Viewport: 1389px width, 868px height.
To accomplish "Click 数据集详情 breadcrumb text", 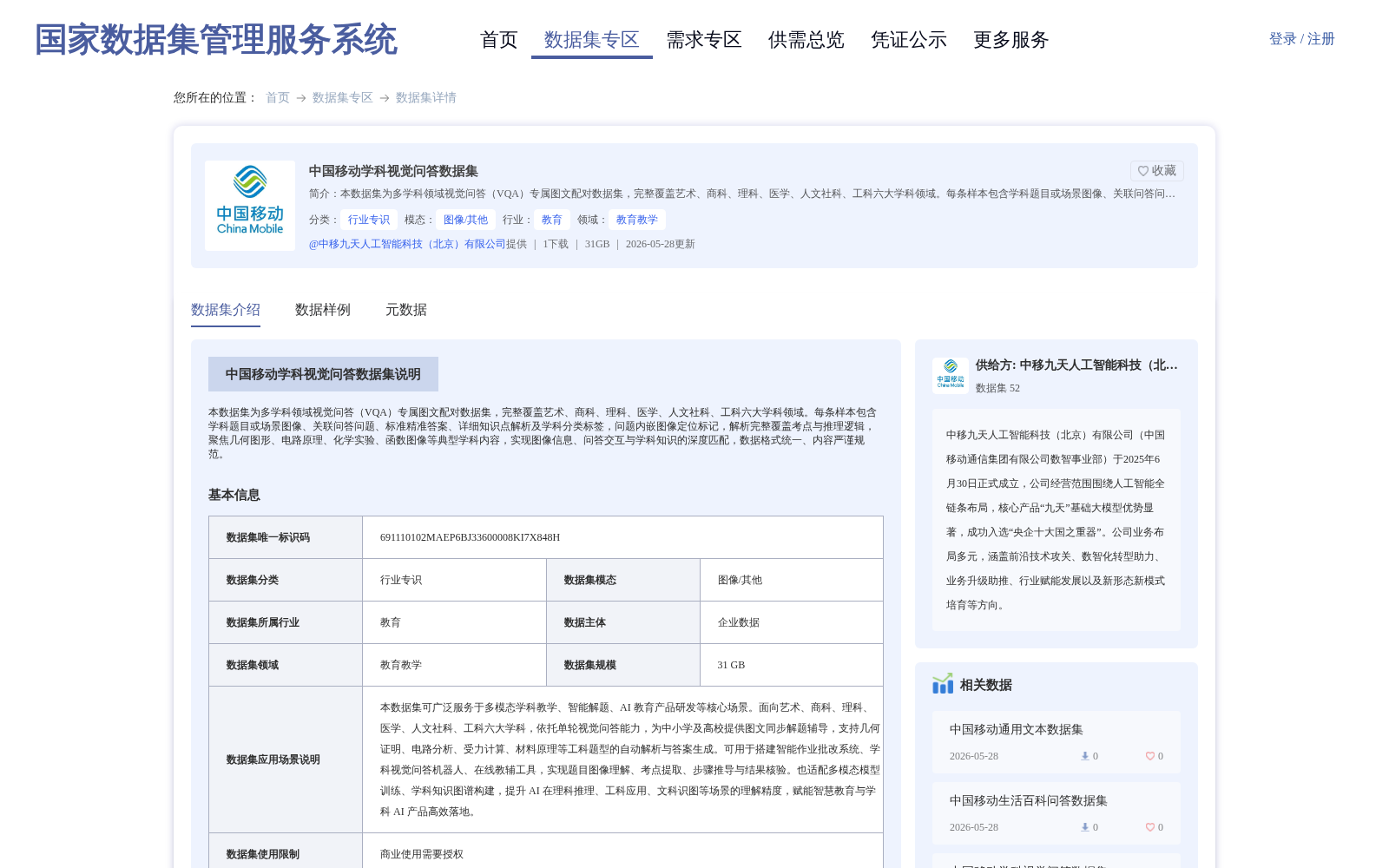I will point(426,98).
